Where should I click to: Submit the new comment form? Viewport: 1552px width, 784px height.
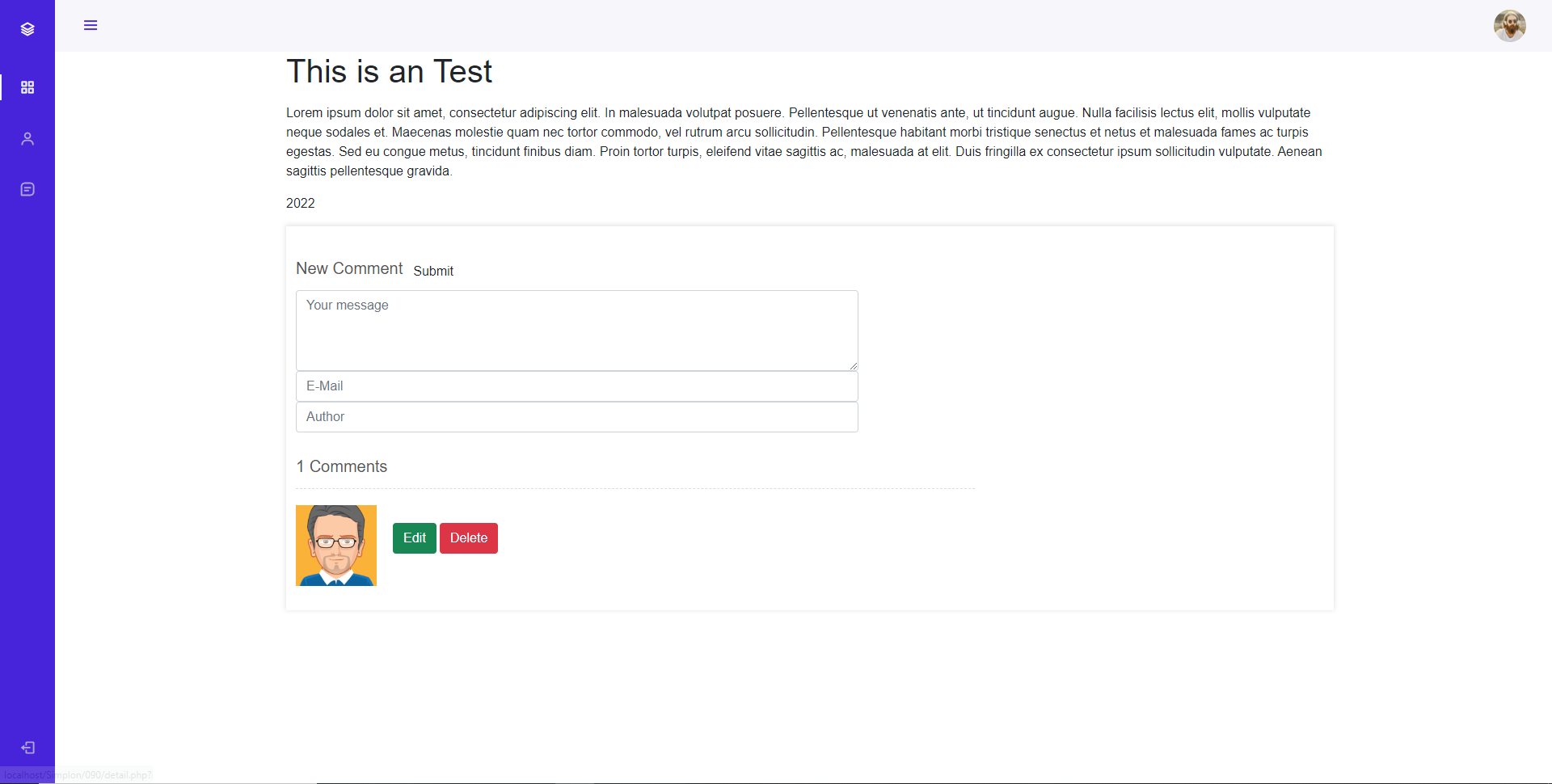click(433, 271)
